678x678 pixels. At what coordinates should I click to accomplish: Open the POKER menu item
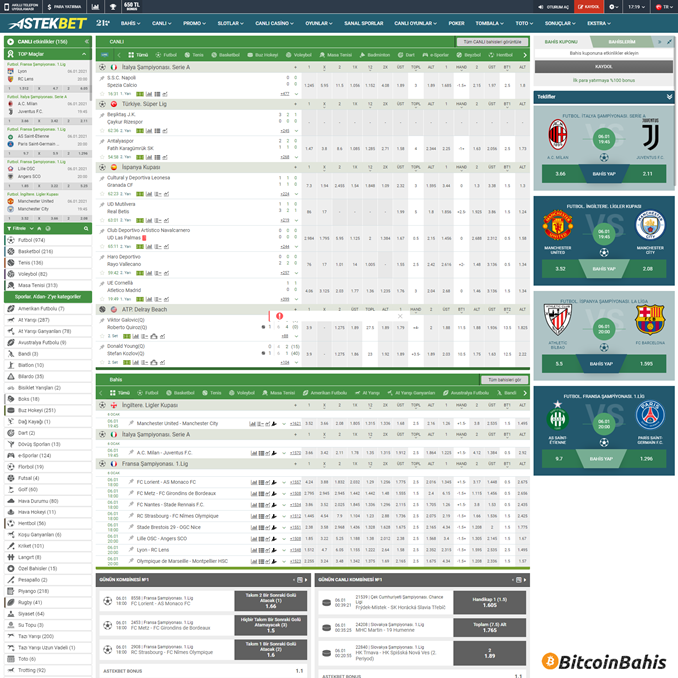(x=456, y=23)
